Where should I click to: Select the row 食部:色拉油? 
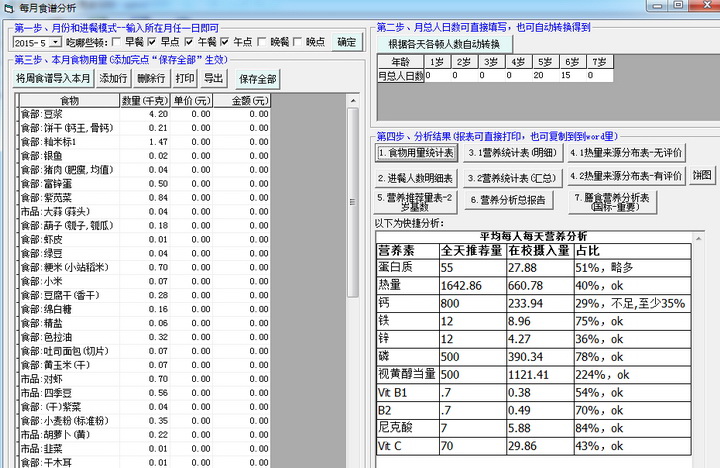[145, 337]
